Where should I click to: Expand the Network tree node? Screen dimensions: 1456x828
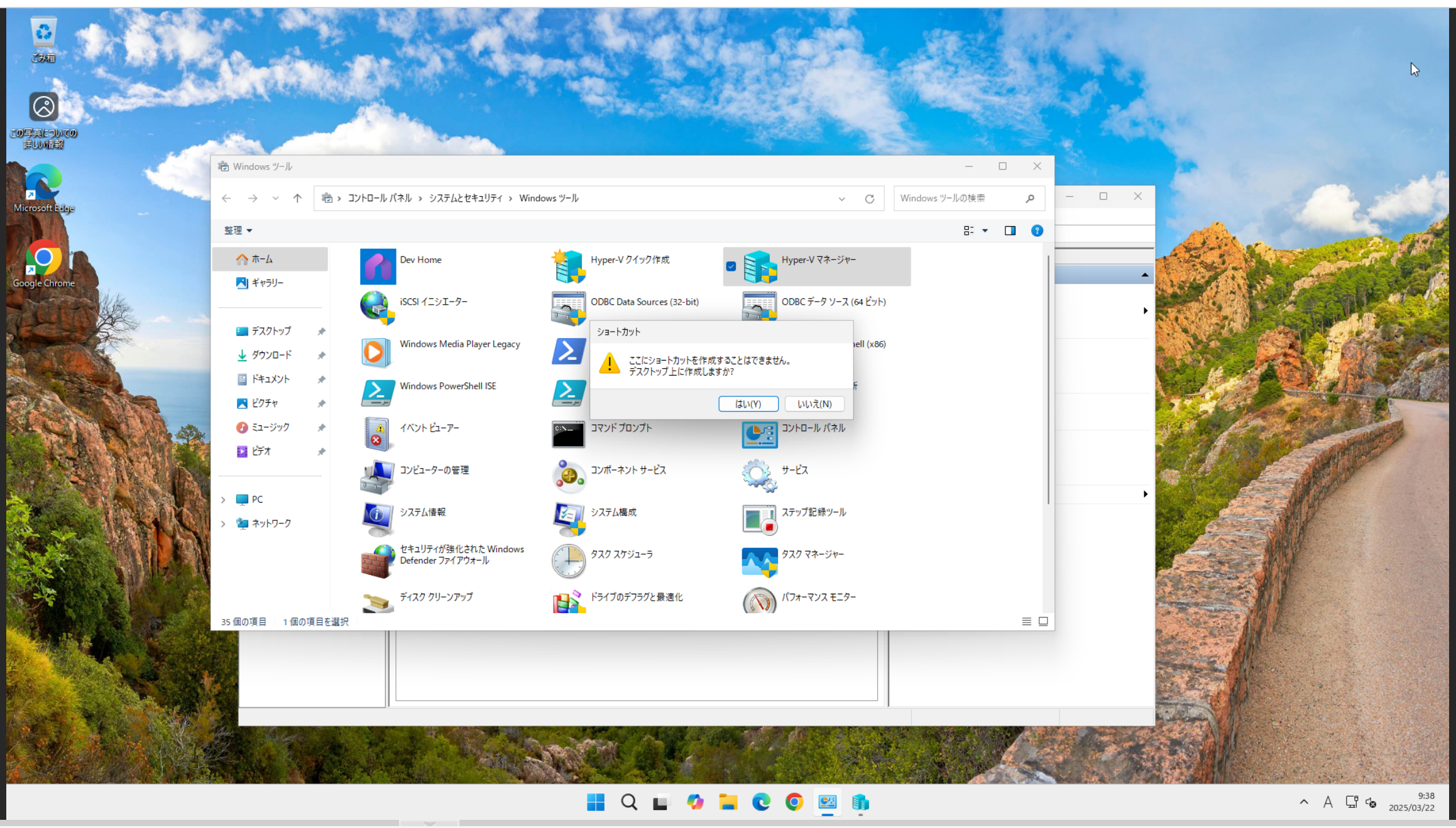(x=223, y=523)
